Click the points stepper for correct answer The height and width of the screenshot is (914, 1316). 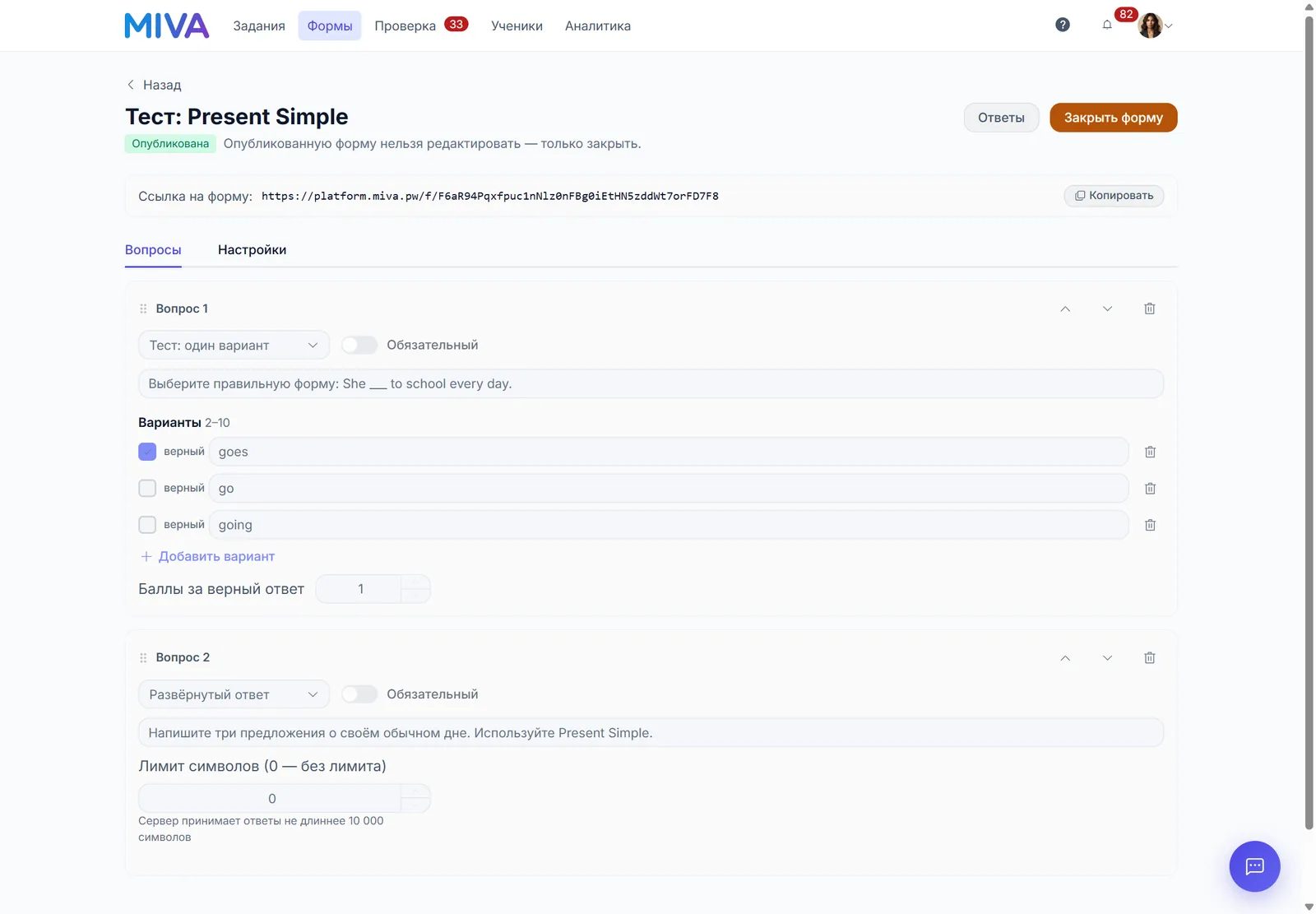(x=373, y=589)
